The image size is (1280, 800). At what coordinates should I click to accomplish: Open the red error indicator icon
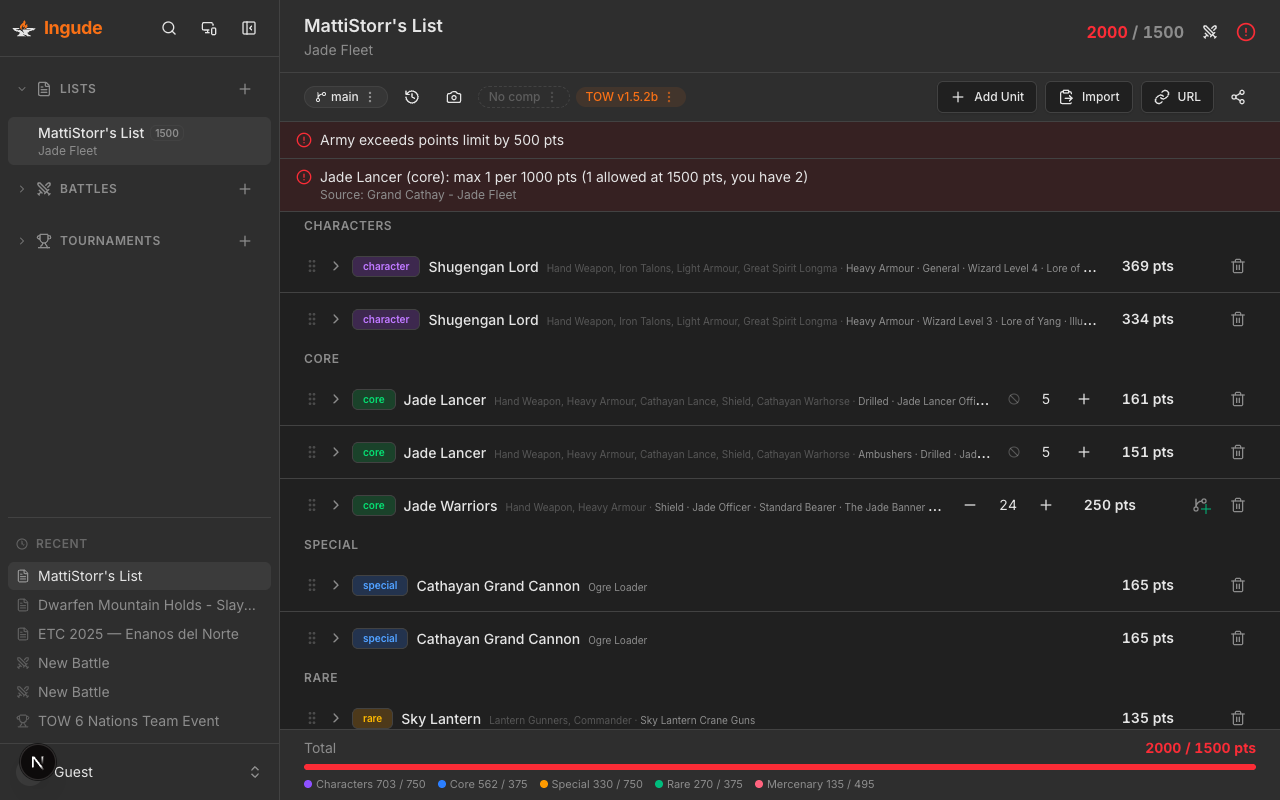coord(1246,31)
